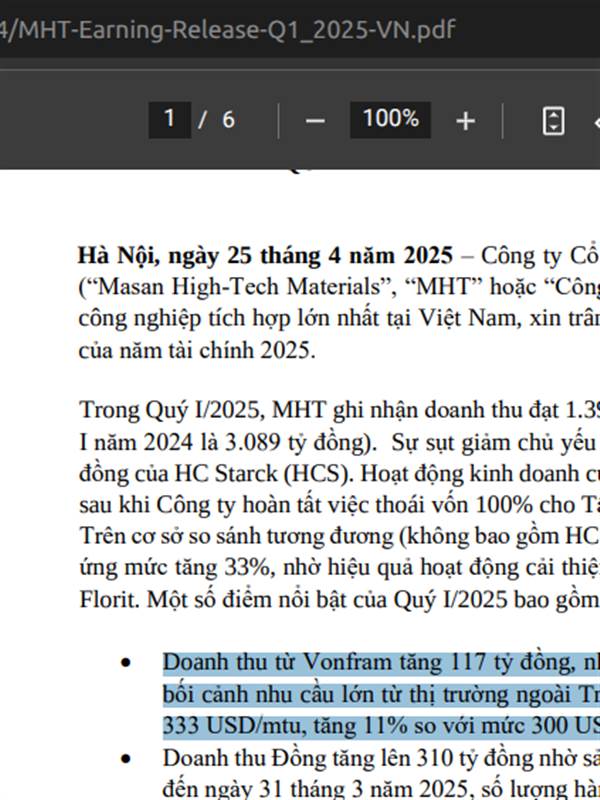Click the zoom in plus button

(x=465, y=121)
